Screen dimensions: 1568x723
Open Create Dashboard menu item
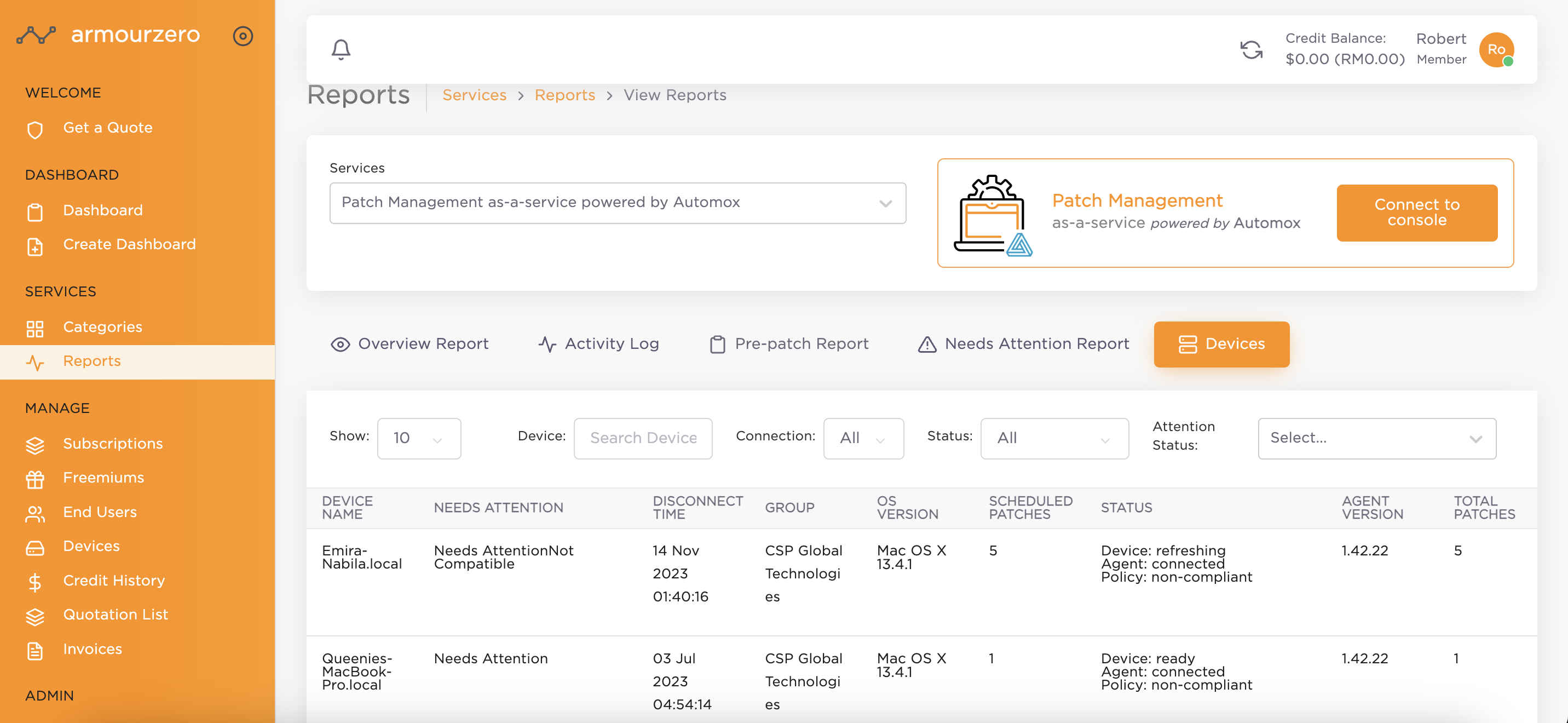tap(130, 244)
